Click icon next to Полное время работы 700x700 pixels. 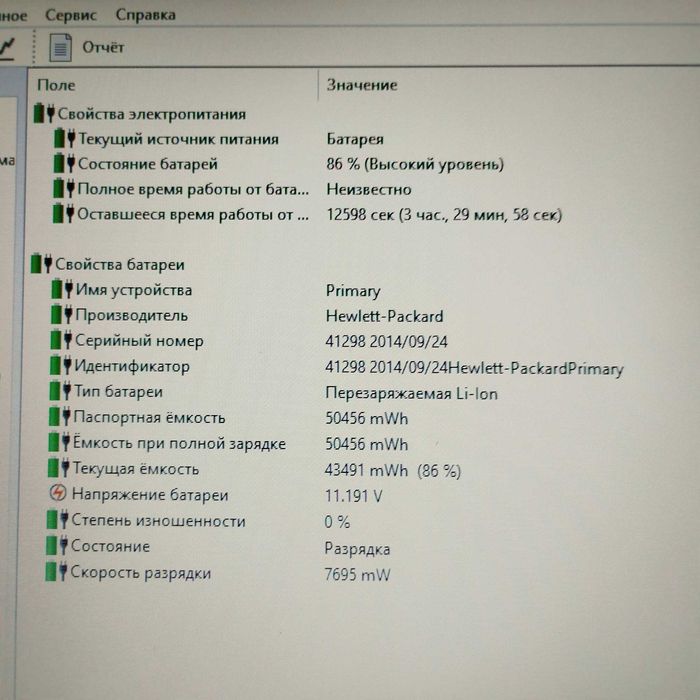64,188
